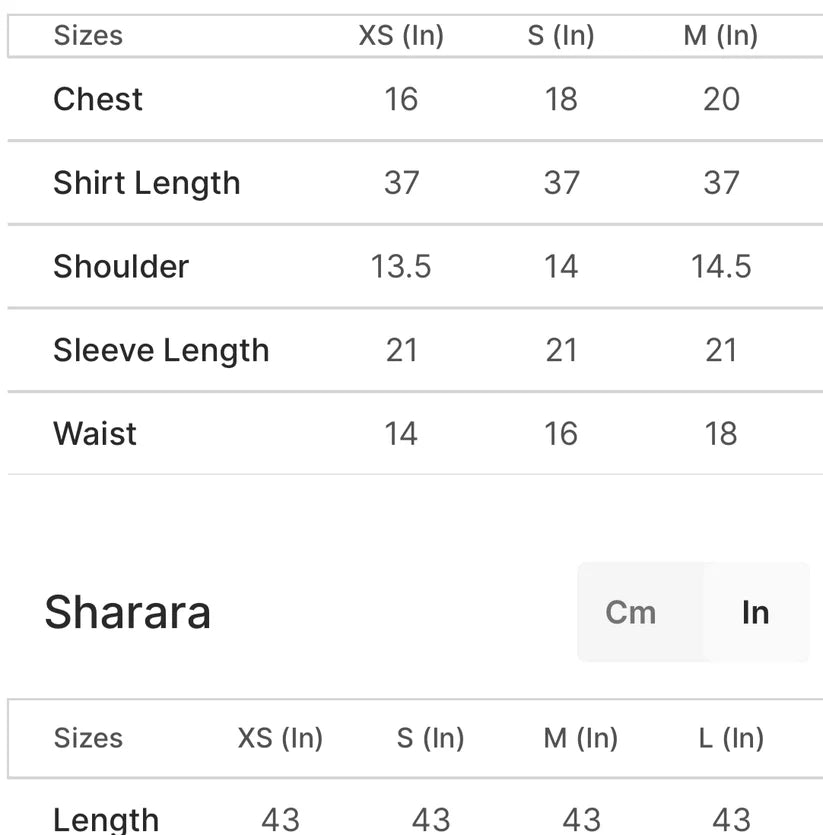The width and height of the screenshot is (823, 835).
Task: Select the Shoulder row label
Action: pyautogui.click(x=121, y=266)
